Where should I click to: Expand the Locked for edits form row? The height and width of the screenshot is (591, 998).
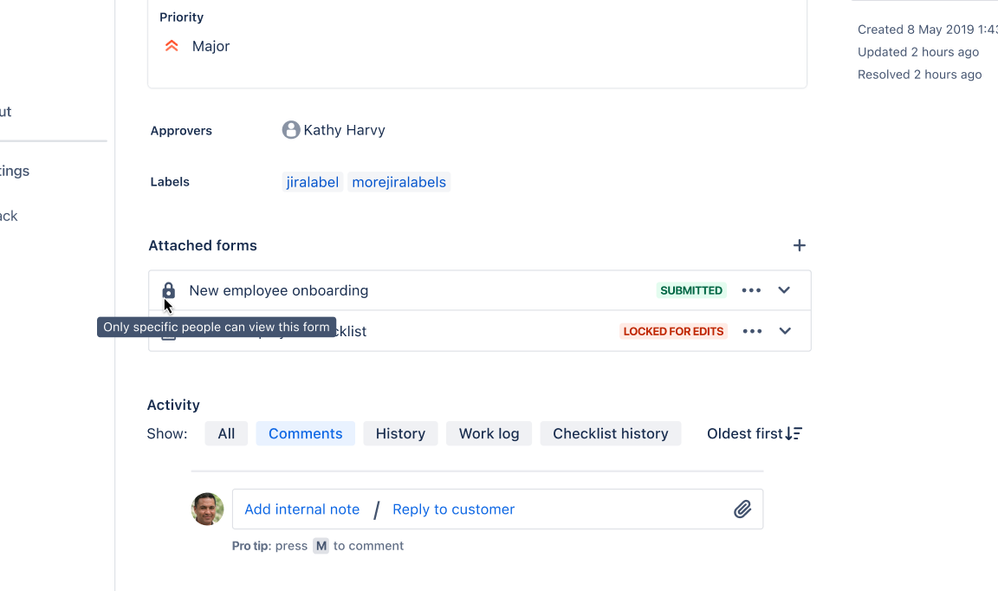coord(785,331)
